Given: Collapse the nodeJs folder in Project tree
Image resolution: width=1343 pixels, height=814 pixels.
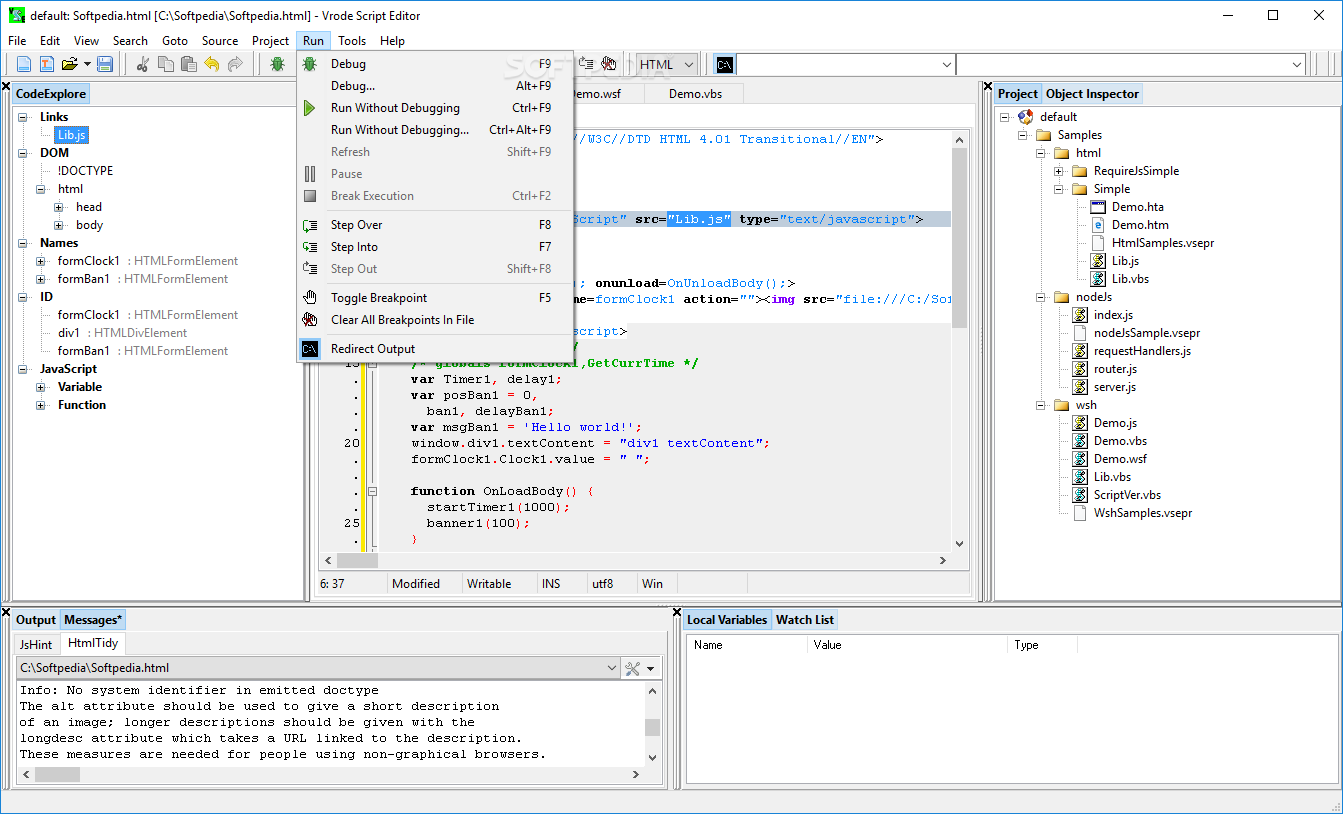Looking at the screenshot, I should 1041,297.
